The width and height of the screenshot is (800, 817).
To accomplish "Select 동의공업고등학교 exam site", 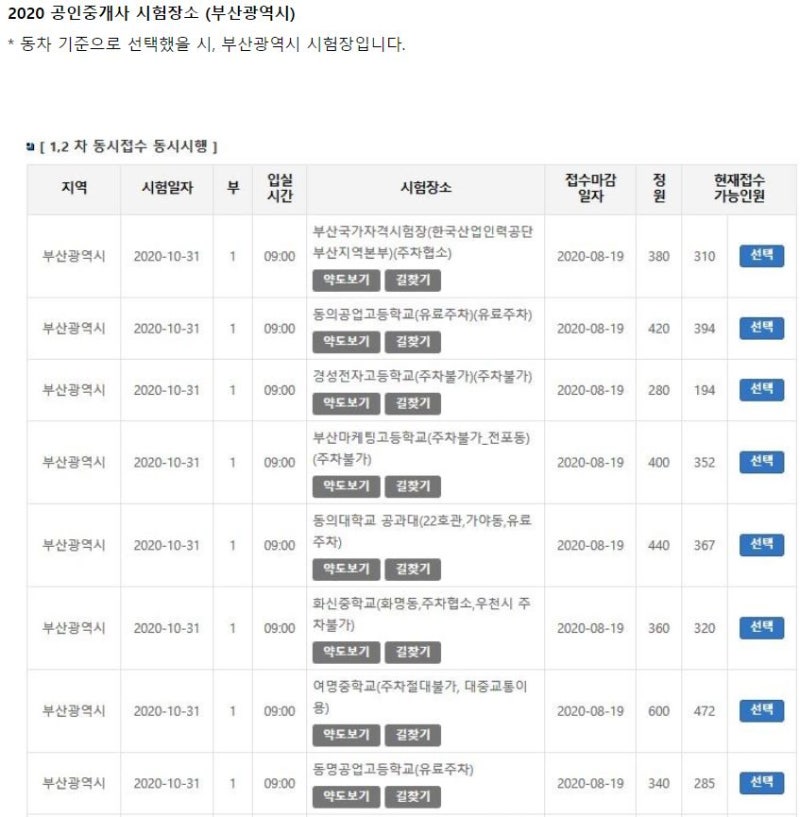I will pos(761,328).
